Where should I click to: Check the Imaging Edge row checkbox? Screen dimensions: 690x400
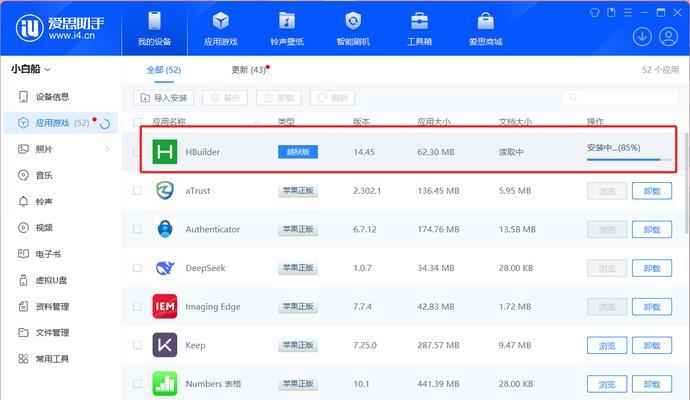[137, 306]
